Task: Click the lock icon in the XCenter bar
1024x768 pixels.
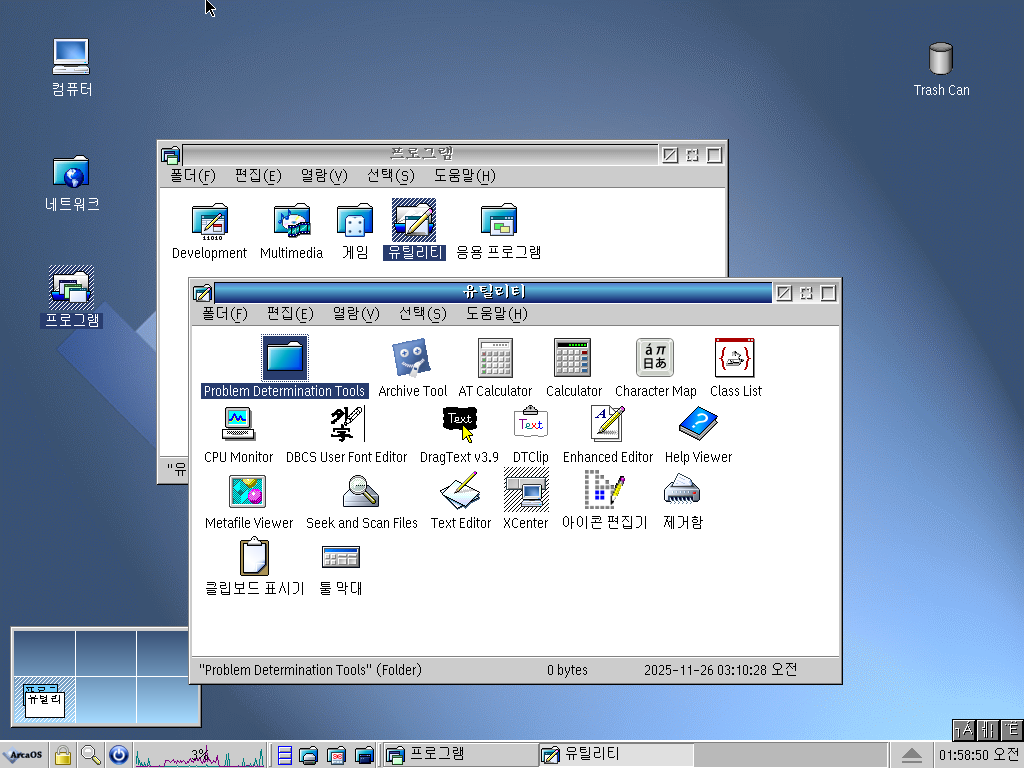Action: [63, 755]
